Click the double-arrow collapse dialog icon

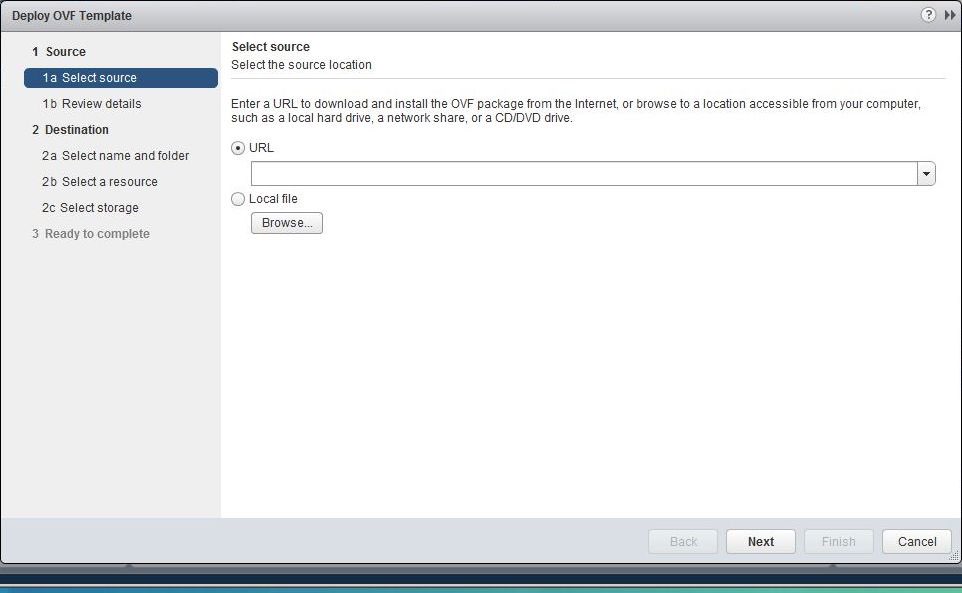[x=950, y=15]
